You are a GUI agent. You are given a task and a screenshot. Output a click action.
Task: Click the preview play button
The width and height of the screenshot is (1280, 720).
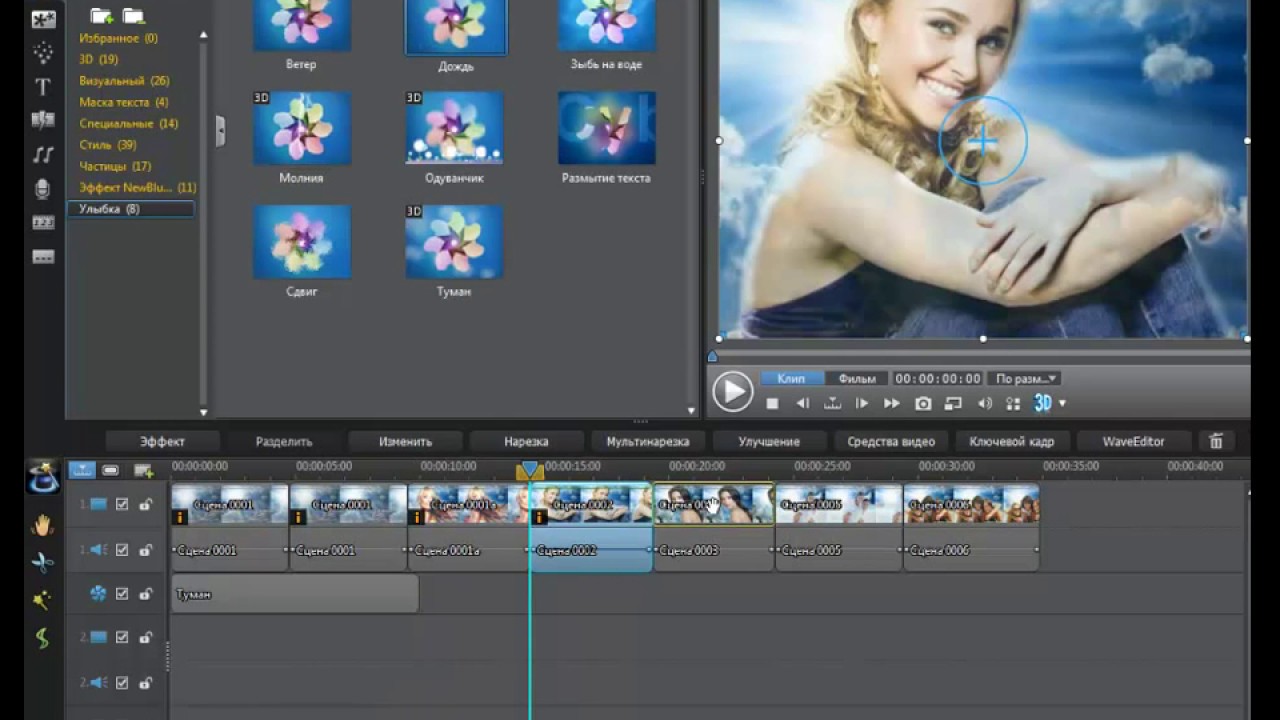(732, 391)
